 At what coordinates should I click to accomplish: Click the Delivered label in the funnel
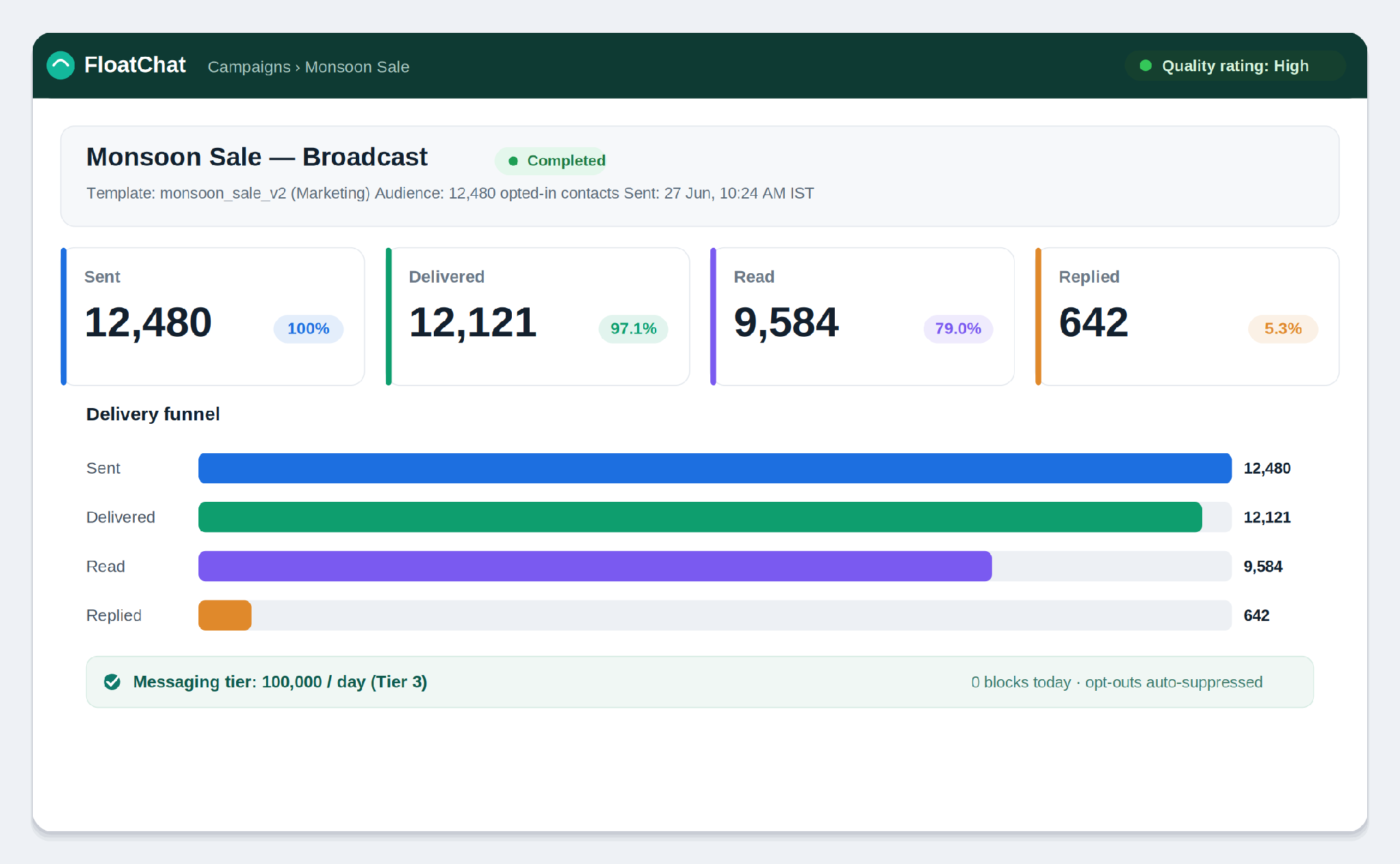[x=120, y=517]
